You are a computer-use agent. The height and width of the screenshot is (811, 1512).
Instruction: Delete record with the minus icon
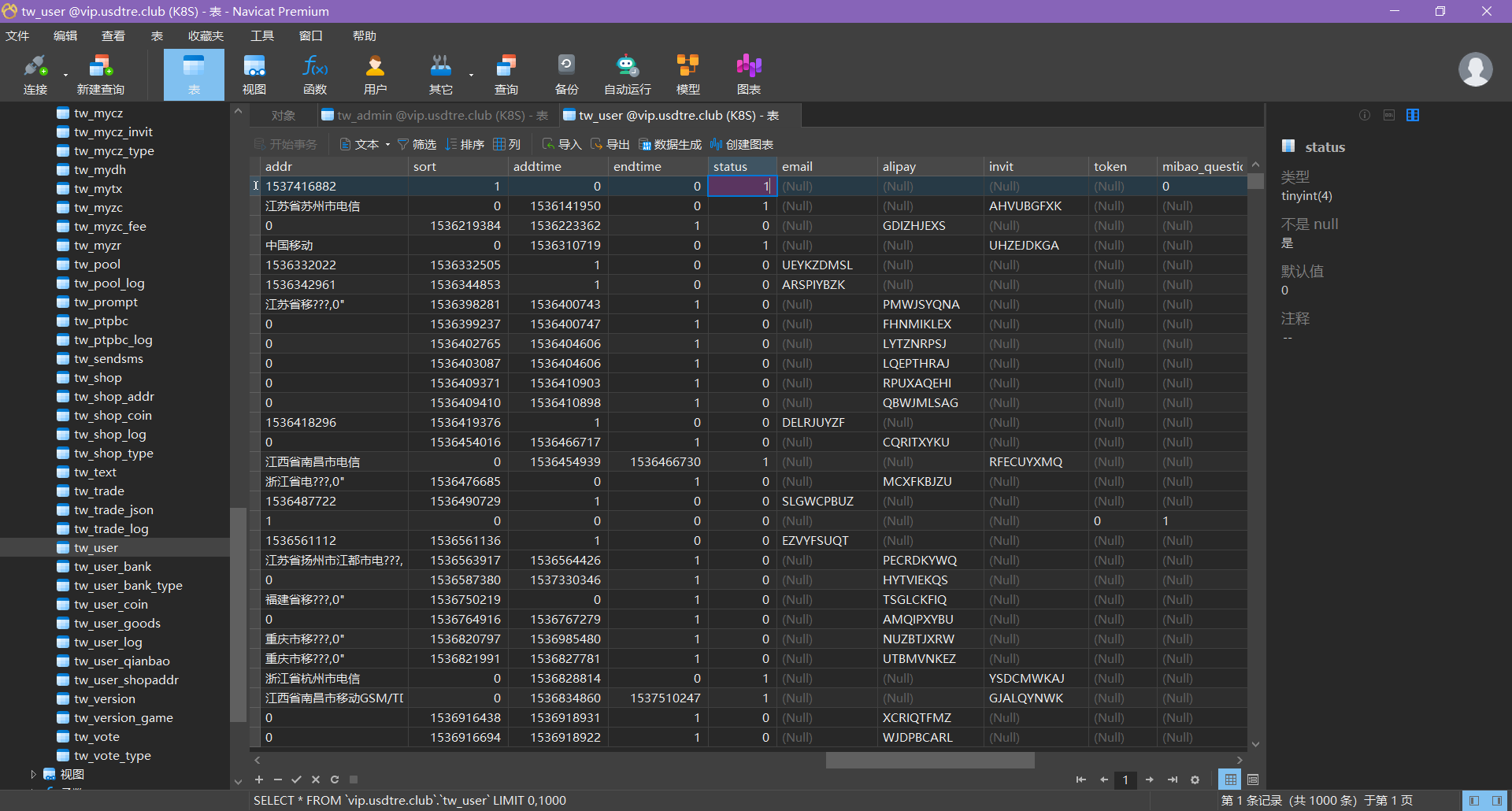tap(278, 780)
